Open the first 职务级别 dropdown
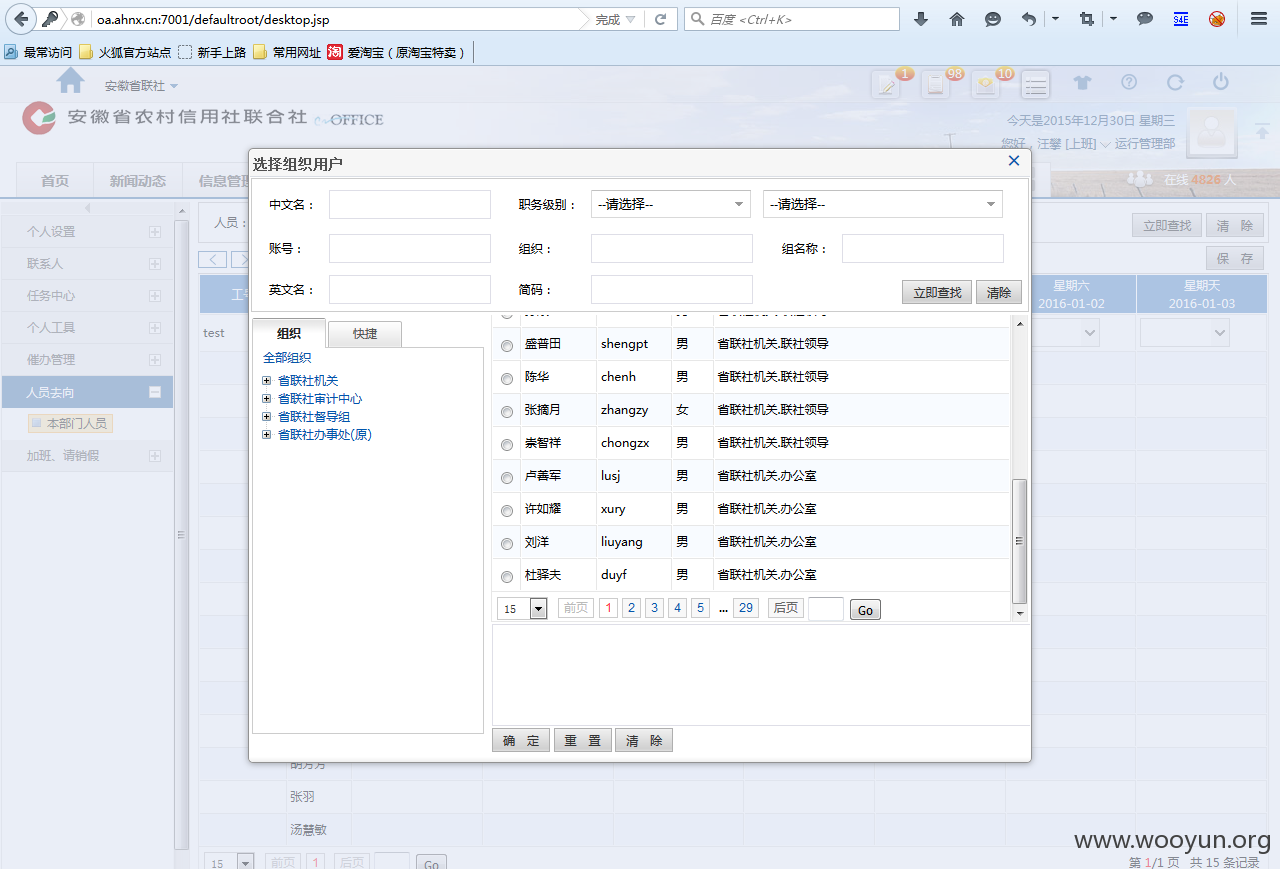1280x869 pixels. coord(671,204)
